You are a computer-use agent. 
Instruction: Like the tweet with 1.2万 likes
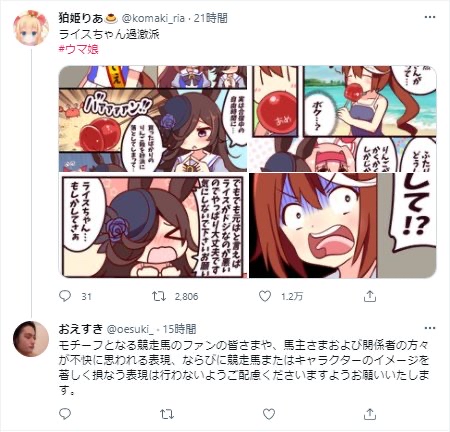click(x=265, y=296)
